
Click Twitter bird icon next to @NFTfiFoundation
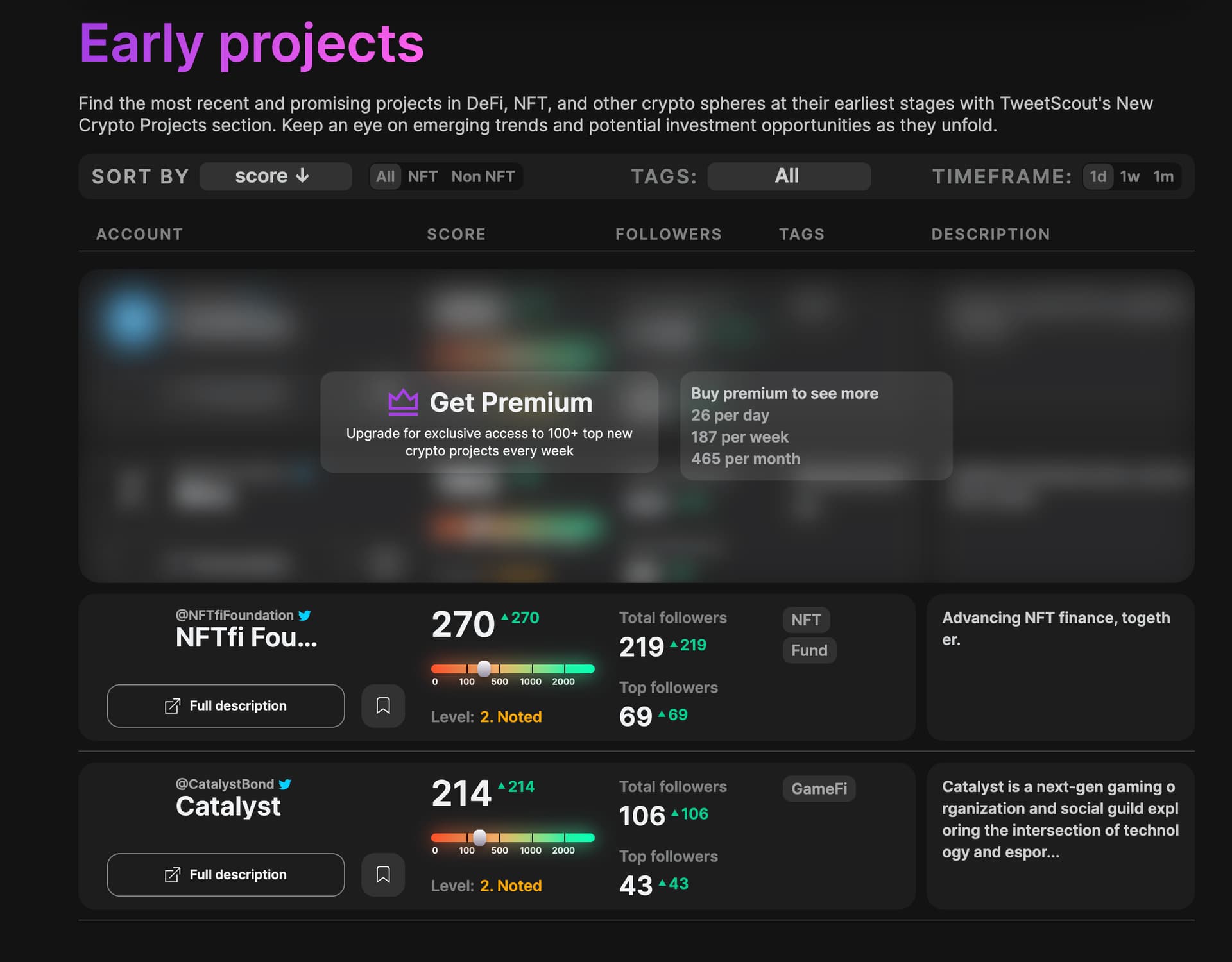(x=305, y=615)
